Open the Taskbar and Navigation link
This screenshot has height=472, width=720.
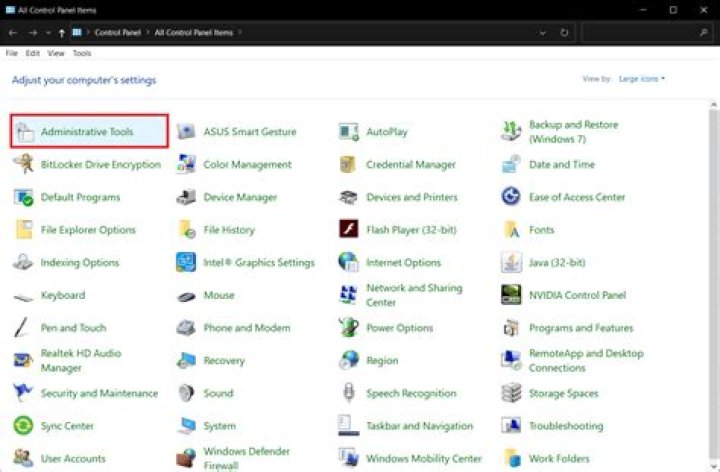point(419,426)
